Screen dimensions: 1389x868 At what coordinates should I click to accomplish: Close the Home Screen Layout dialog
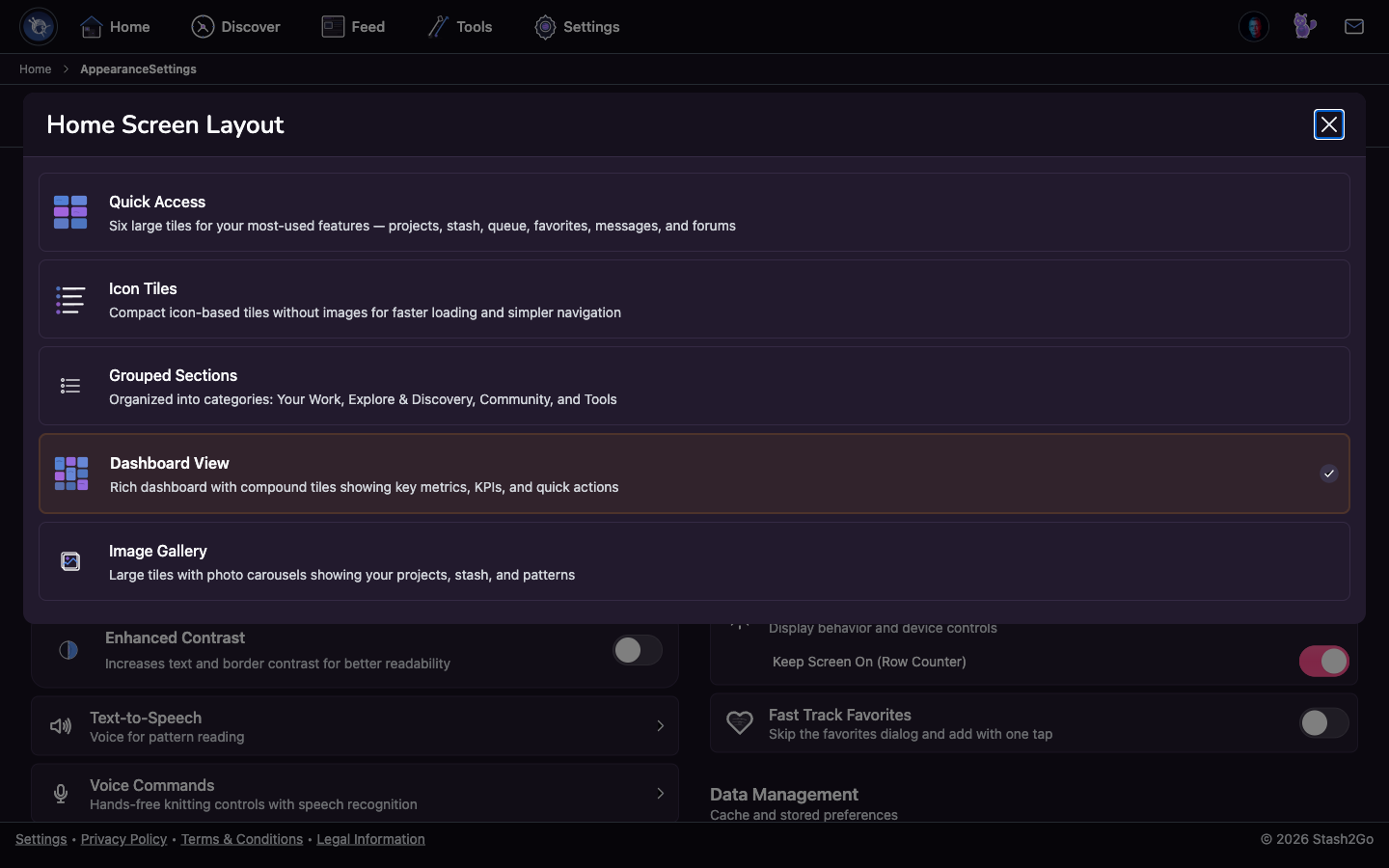tap(1329, 124)
